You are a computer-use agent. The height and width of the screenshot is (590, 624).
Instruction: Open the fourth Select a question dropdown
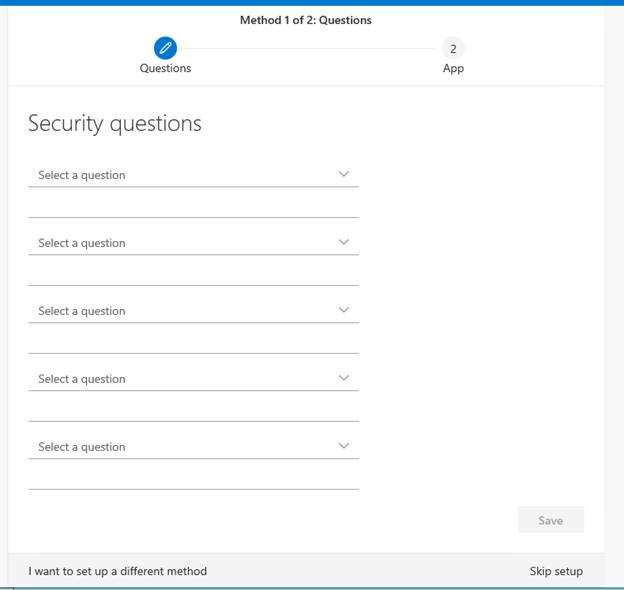point(193,379)
